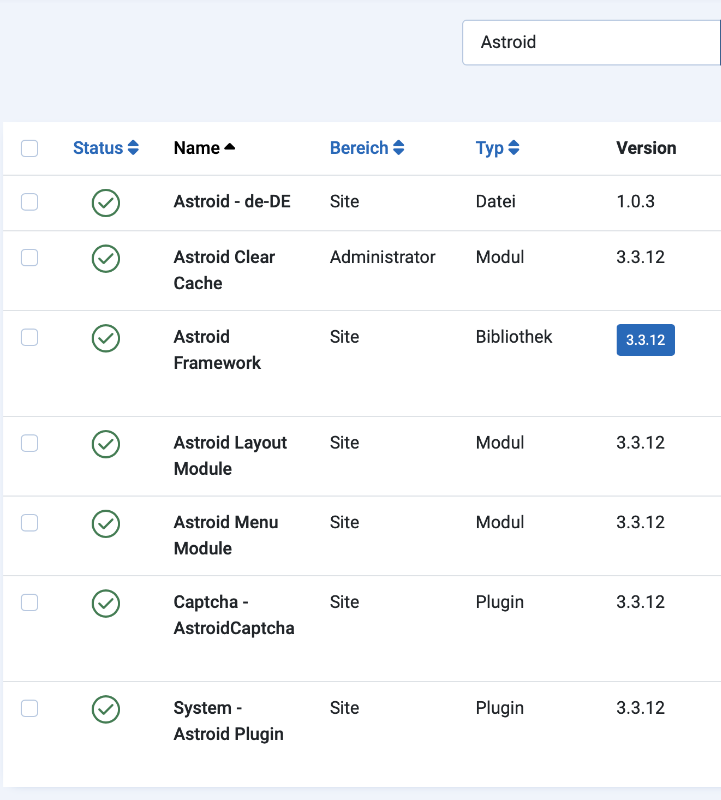Click the Version column header

point(646,148)
